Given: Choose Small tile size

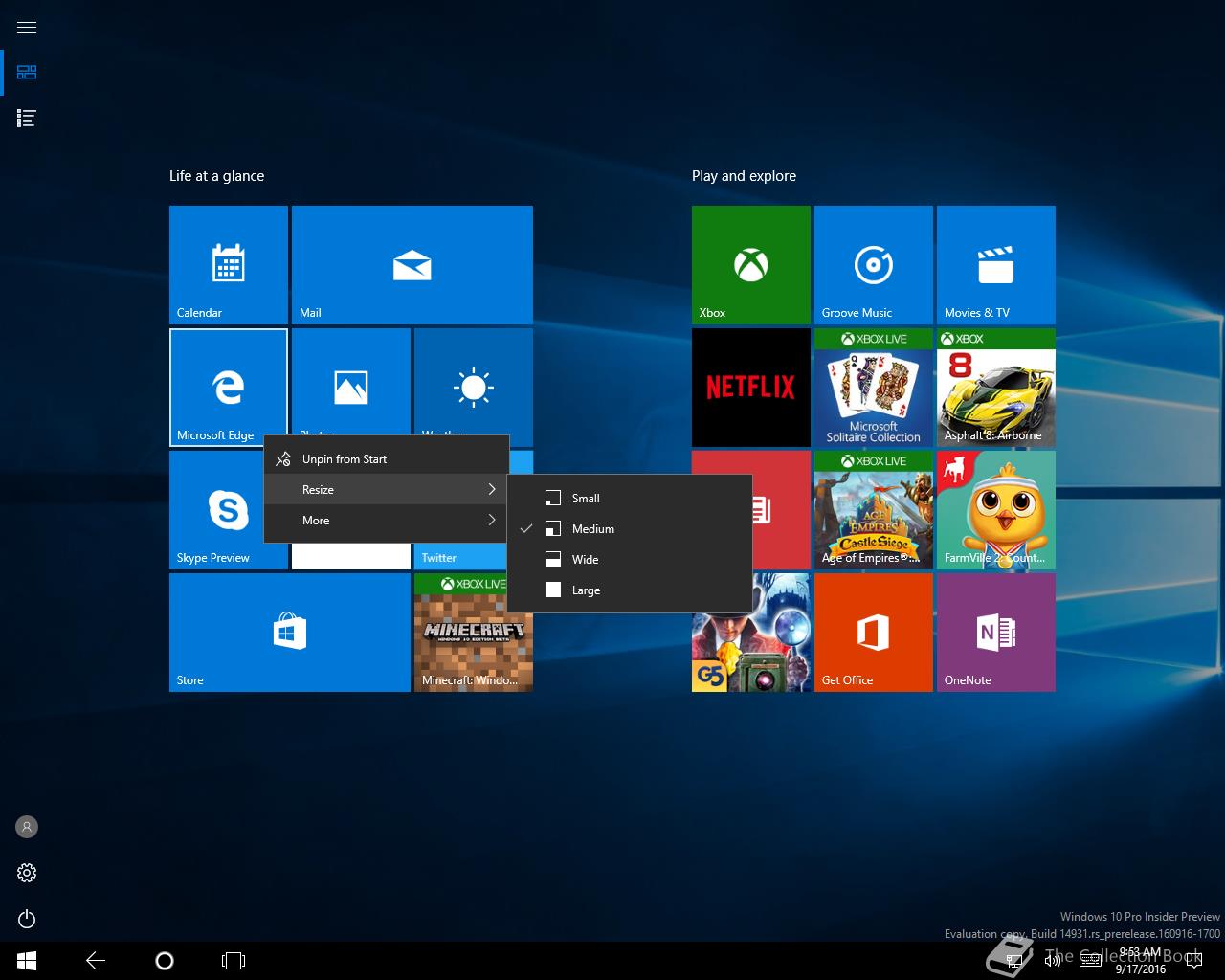Looking at the screenshot, I should pyautogui.click(x=629, y=498).
